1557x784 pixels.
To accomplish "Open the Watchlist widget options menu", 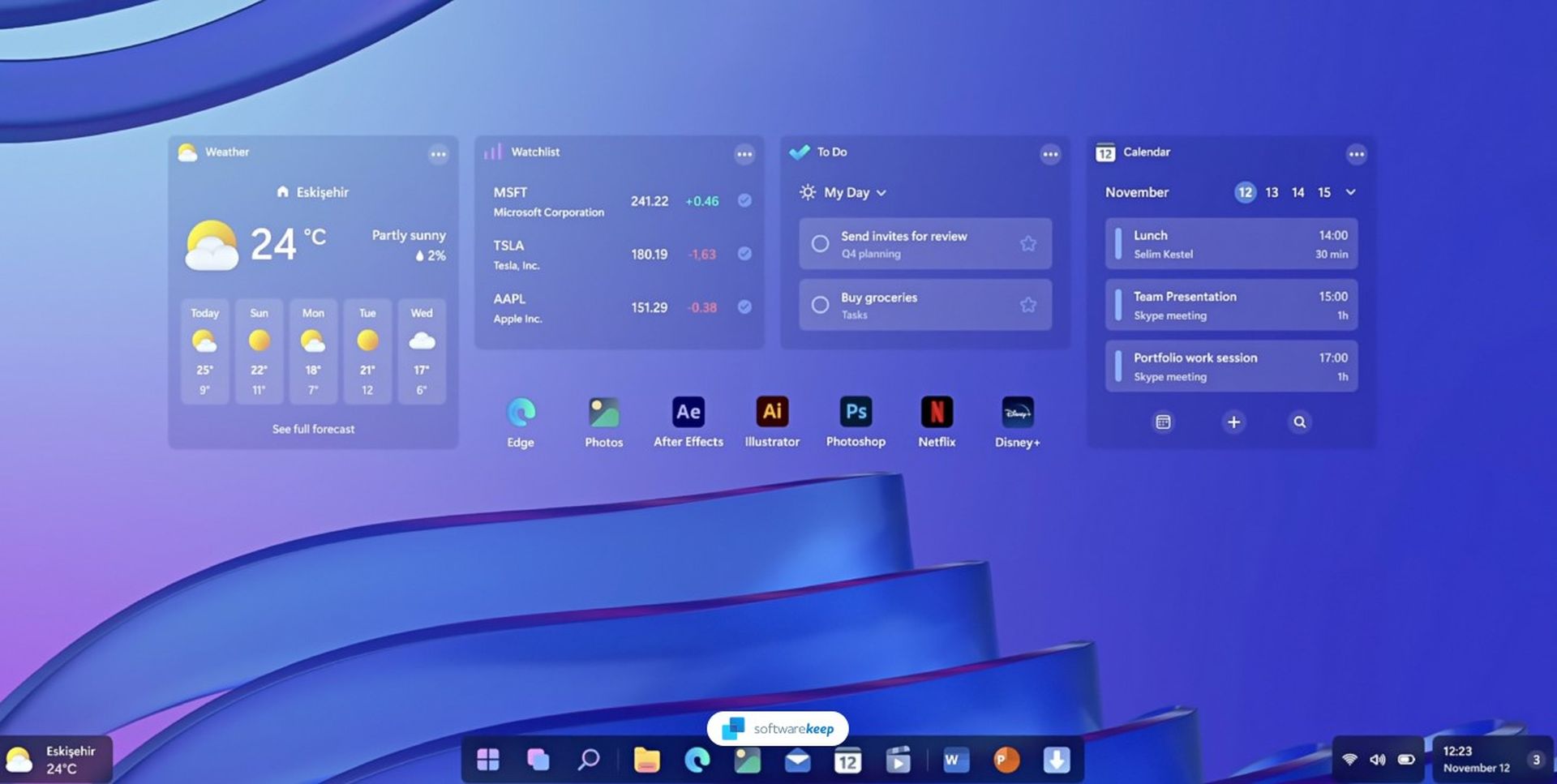I will coord(744,154).
